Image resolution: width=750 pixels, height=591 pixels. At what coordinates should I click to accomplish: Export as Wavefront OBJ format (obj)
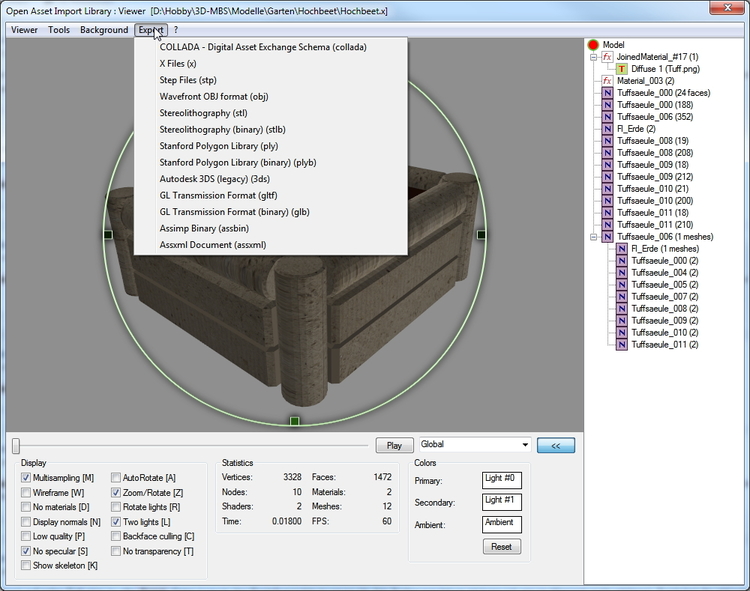[x=271, y=97]
